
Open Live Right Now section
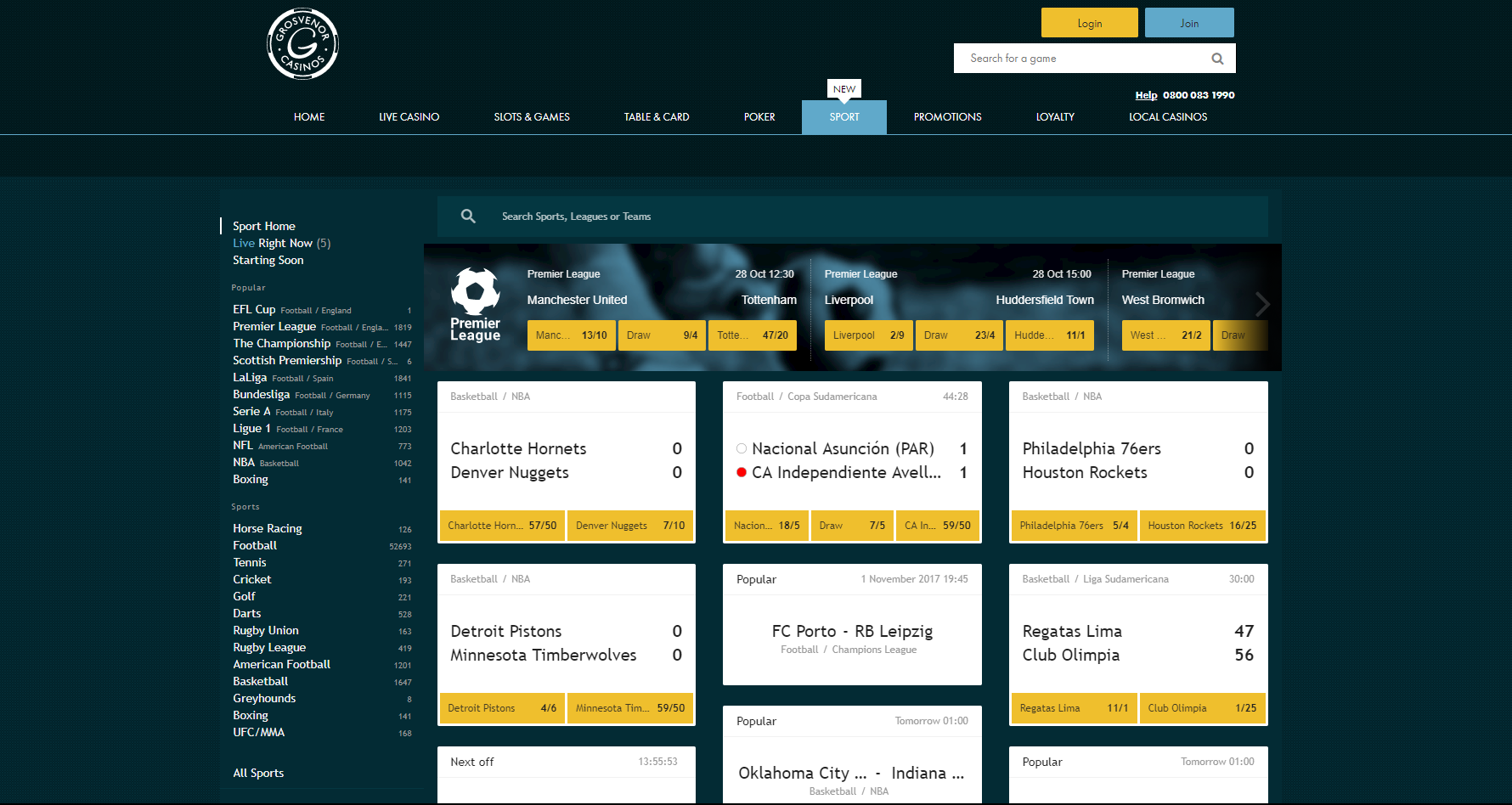pos(282,243)
